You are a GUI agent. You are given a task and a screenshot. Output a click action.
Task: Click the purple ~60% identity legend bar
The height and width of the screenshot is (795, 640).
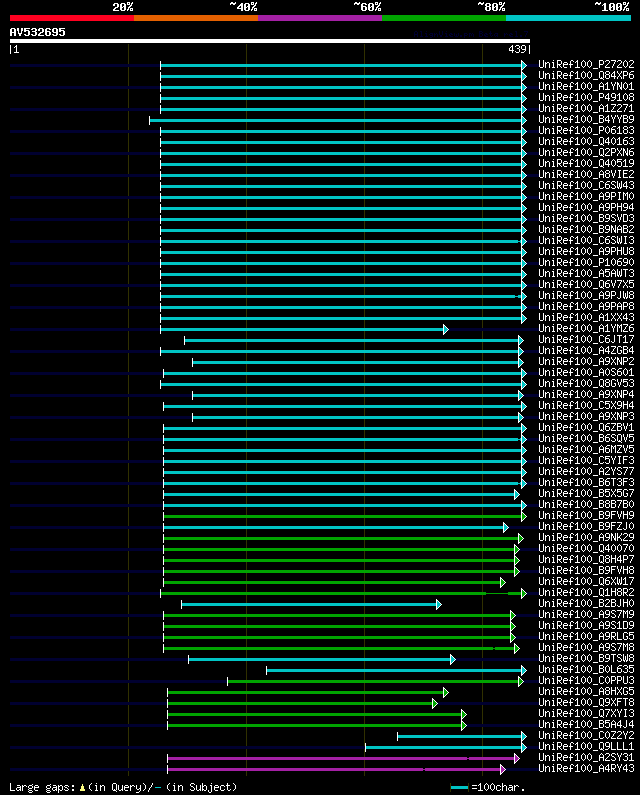tap(320, 18)
